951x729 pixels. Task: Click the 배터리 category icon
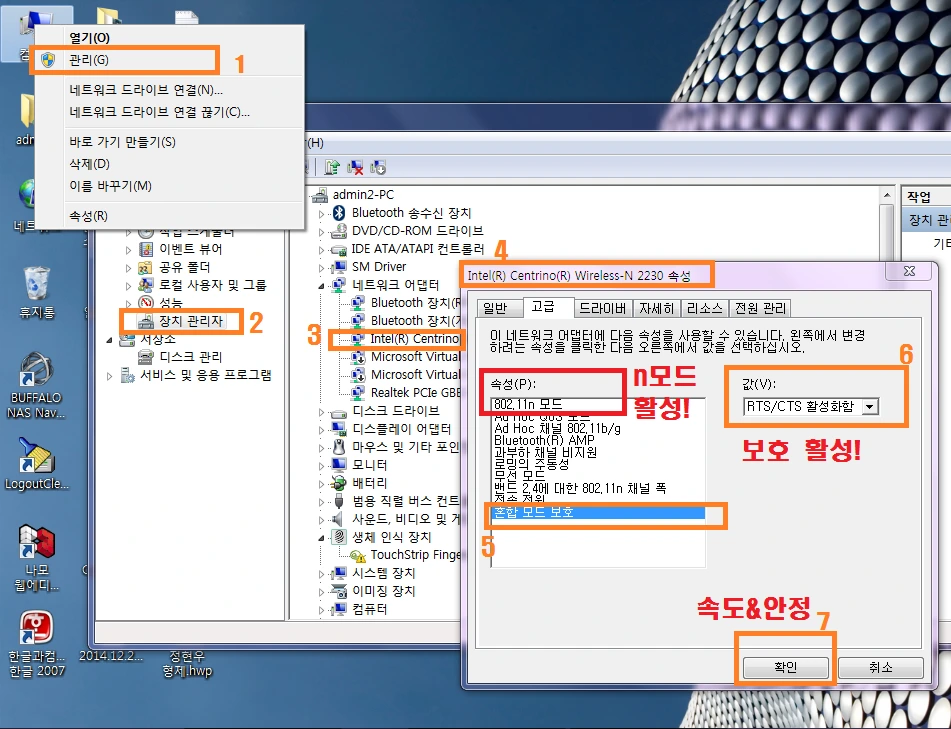(x=338, y=483)
